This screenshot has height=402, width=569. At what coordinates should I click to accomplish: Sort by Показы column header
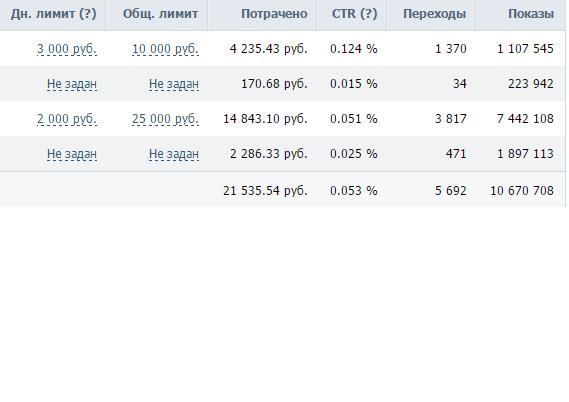[531, 14]
